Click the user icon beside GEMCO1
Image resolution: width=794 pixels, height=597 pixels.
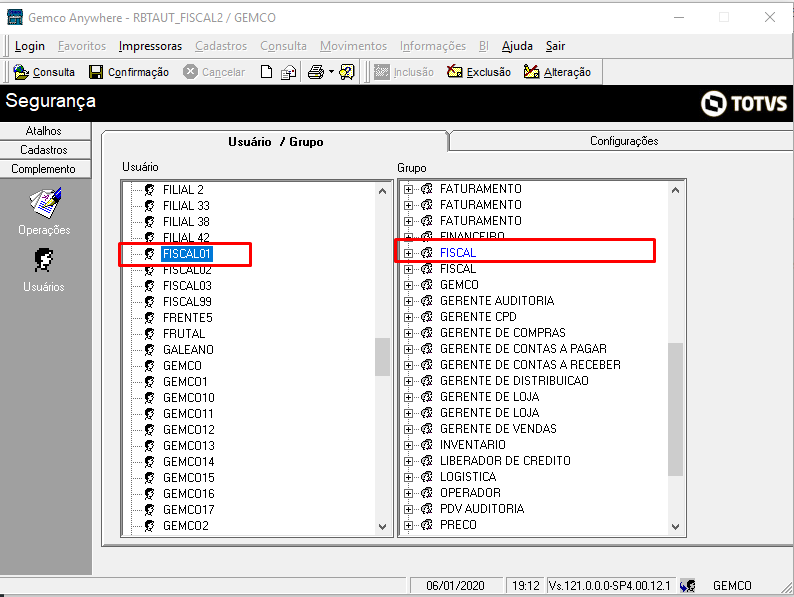tap(149, 382)
